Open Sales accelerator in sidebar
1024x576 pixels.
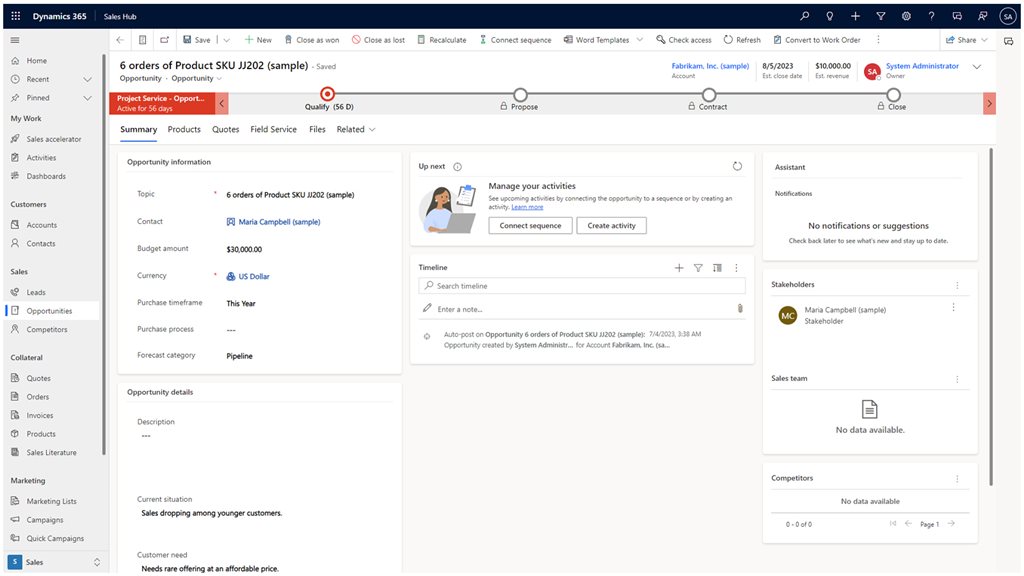(54, 139)
